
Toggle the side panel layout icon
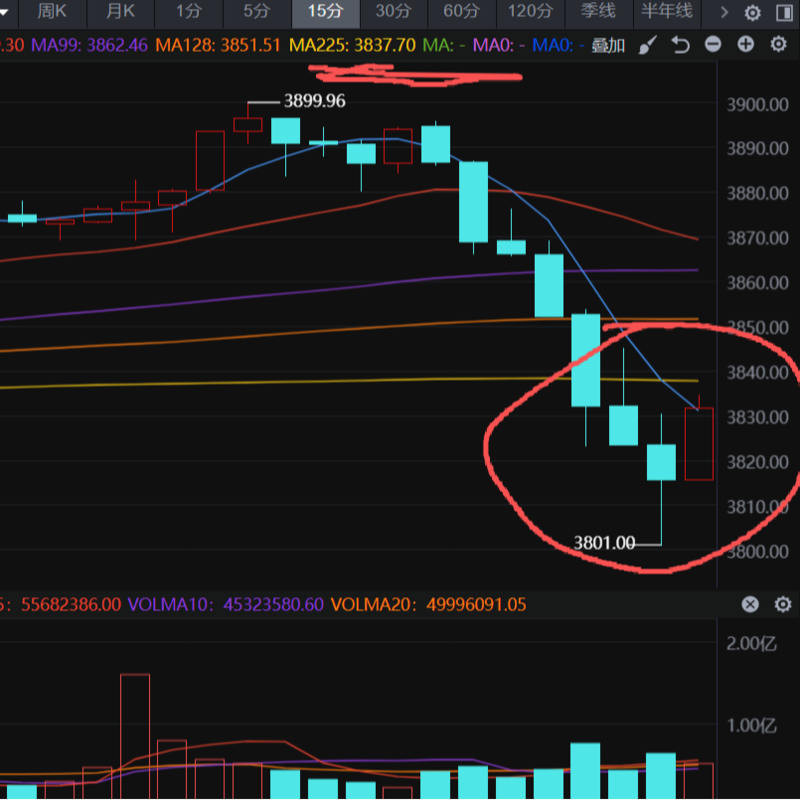(782, 13)
